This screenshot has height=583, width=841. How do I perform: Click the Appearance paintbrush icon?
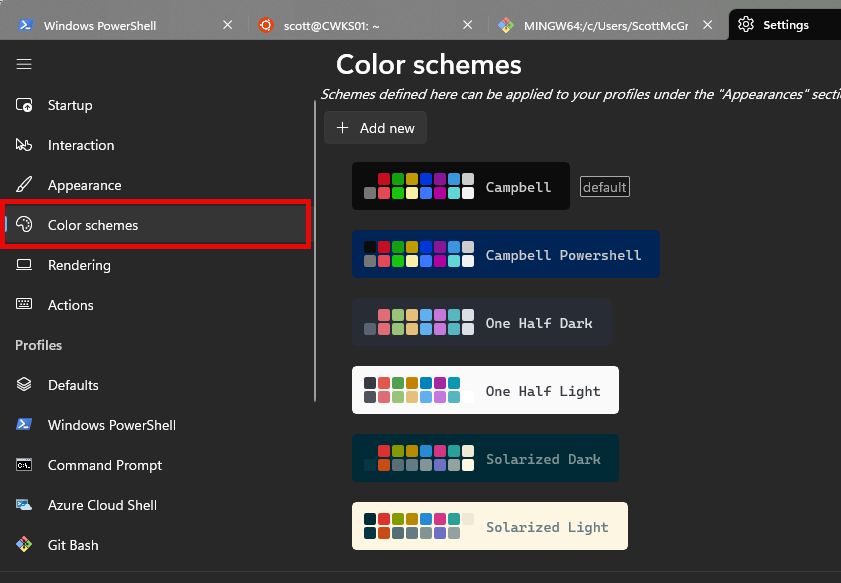24,185
